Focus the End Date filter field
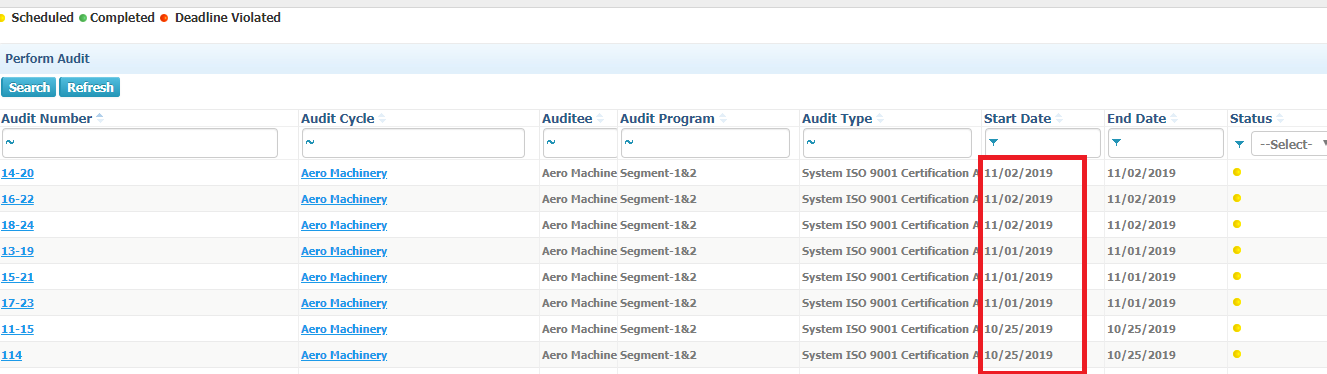This screenshot has width=1327, height=374. click(x=1165, y=143)
